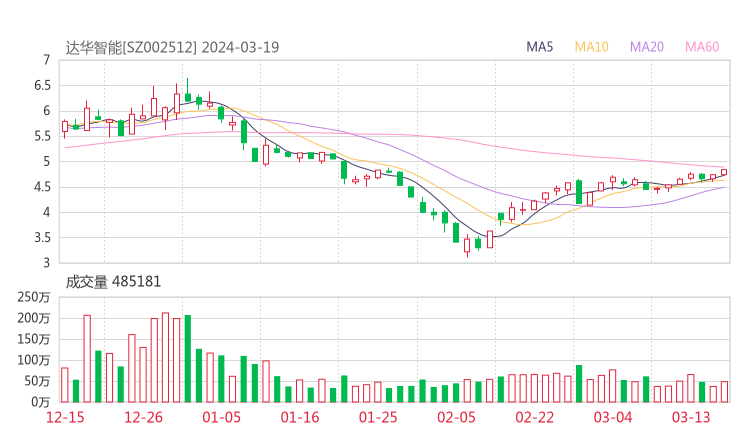The width and height of the screenshot is (740, 440).
Task: Click the 100万 volume axis label
Action: pos(33,360)
